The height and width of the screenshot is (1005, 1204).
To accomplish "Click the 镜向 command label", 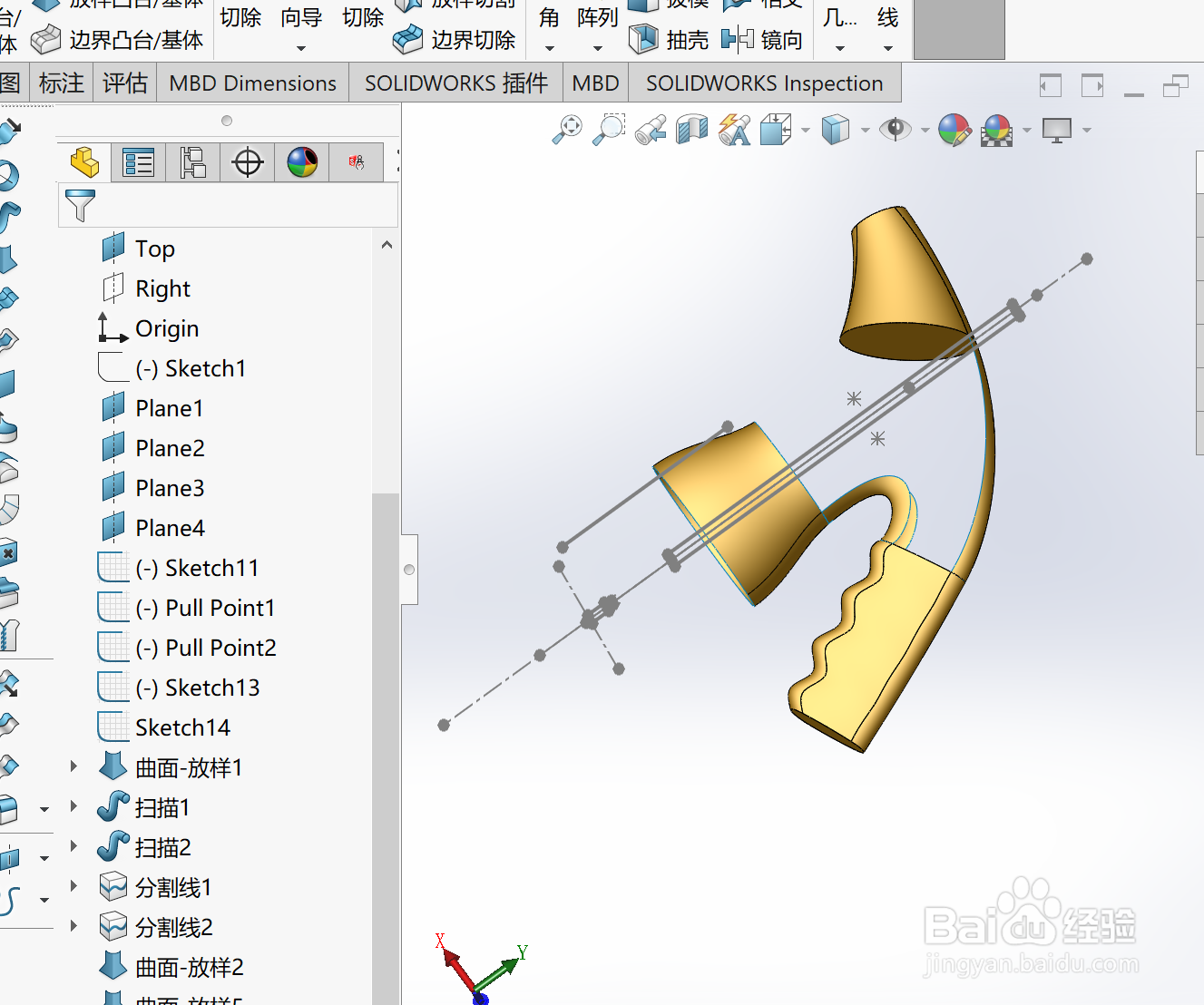I will tap(782, 40).
